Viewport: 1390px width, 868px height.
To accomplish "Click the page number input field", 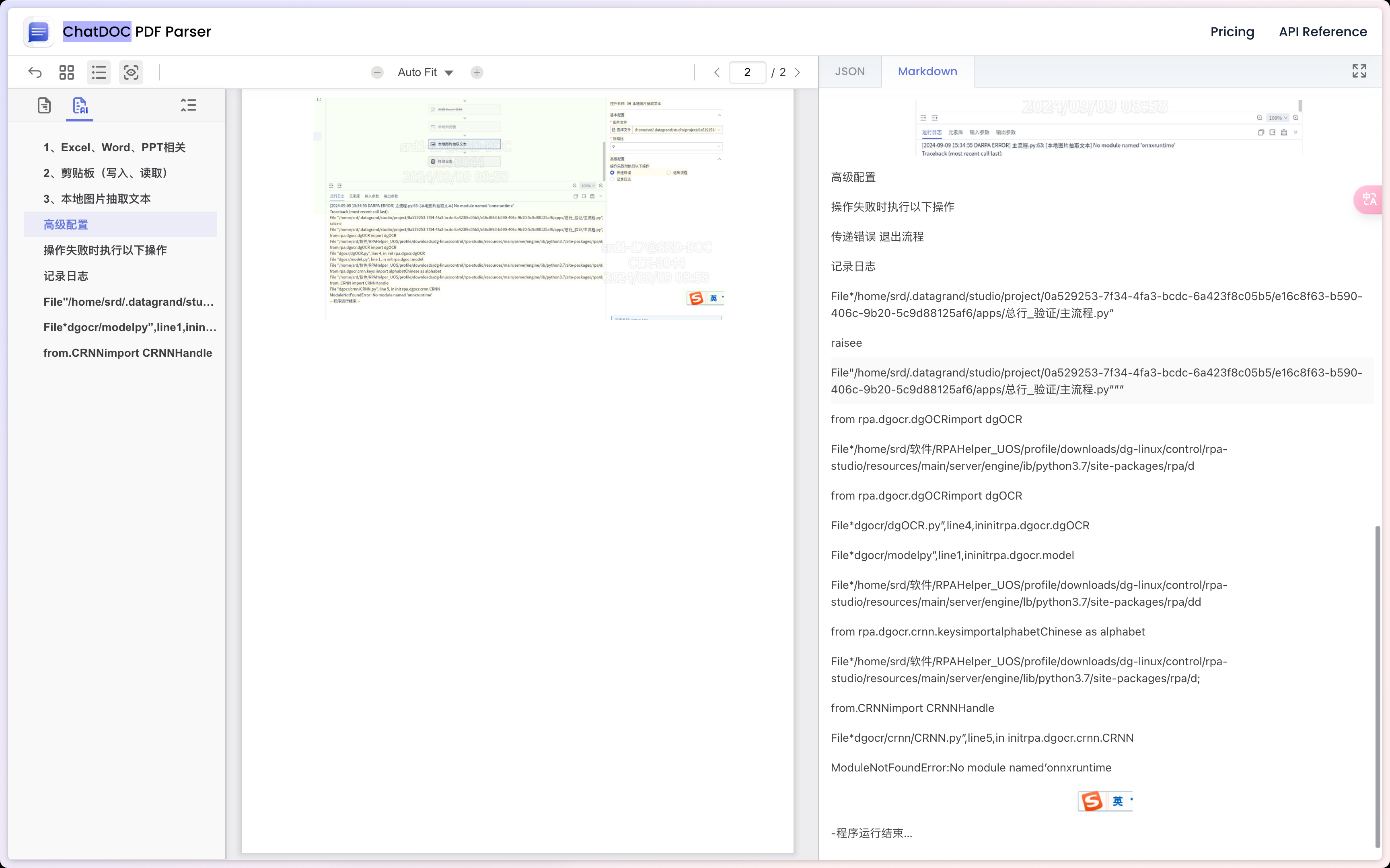I will click(x=747, y=72).
